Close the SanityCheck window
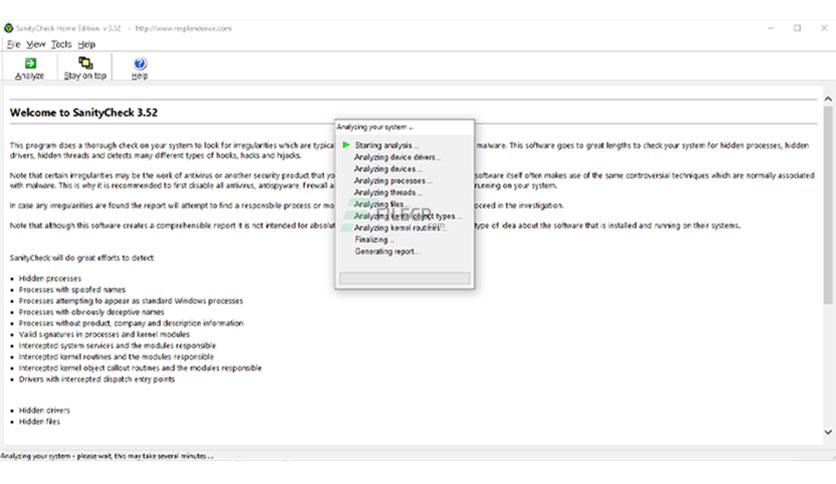This screenshot has width=836, height=484. (824, 28)
